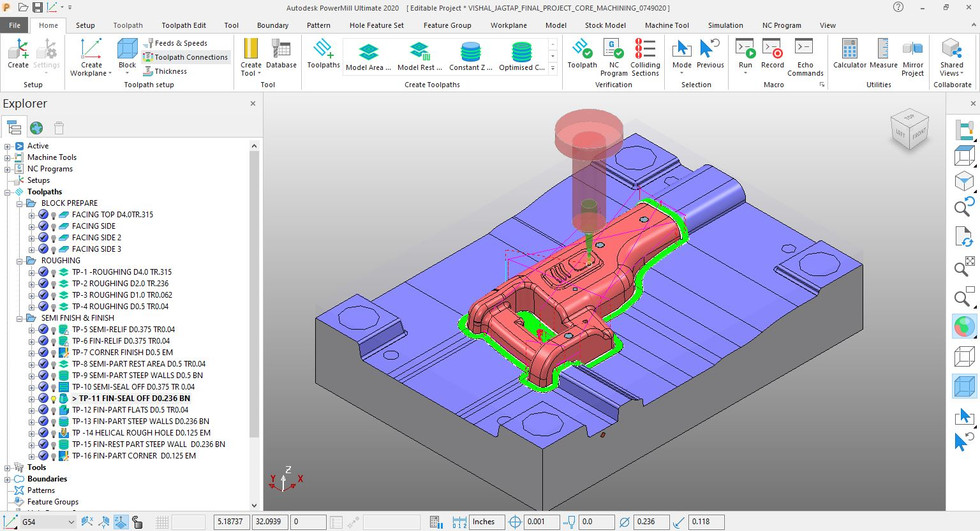Viewport: 980px width, 531px height.
Task: Open the Boundary ribbon tab
Action: click(272, 26)
